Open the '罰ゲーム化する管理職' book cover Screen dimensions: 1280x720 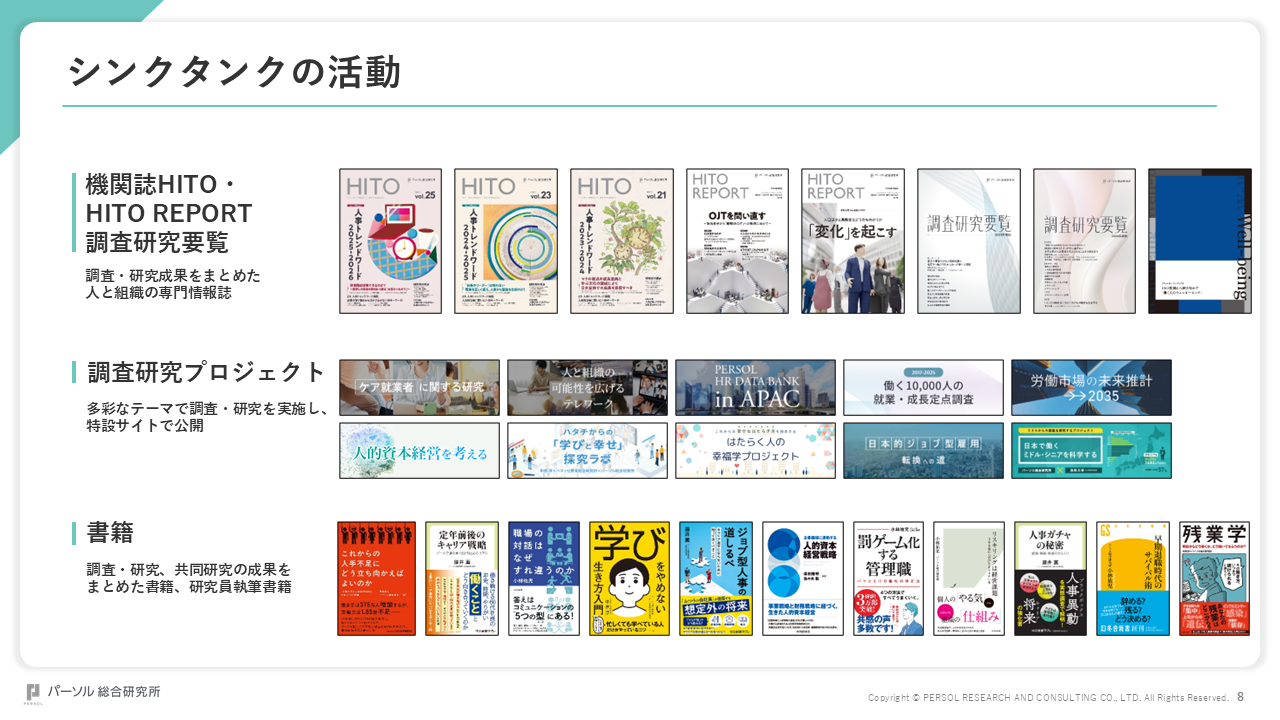pos(888,578)
